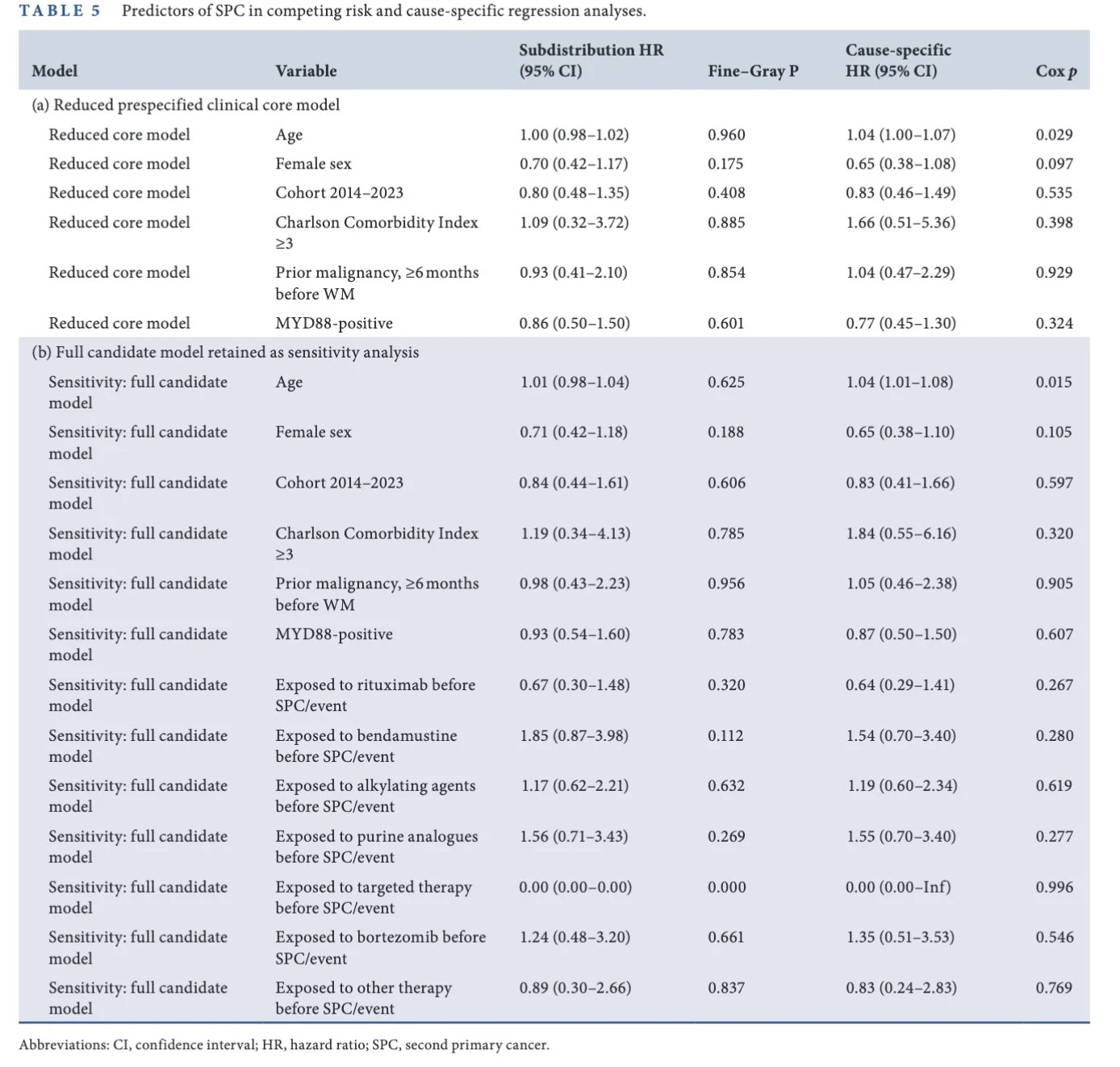Click the Variable column header
Image resolution: width=1120 pixels, height=1067 pixels.
tap(306, 71)
